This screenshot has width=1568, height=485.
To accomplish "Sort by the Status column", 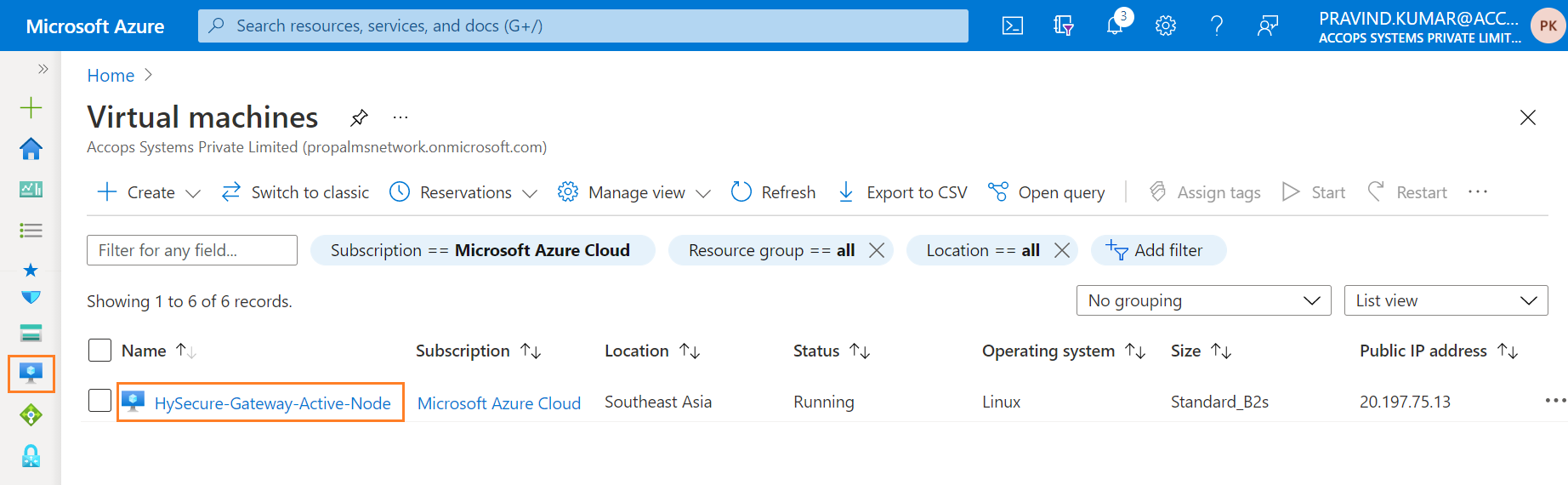I will pos(832,351).
